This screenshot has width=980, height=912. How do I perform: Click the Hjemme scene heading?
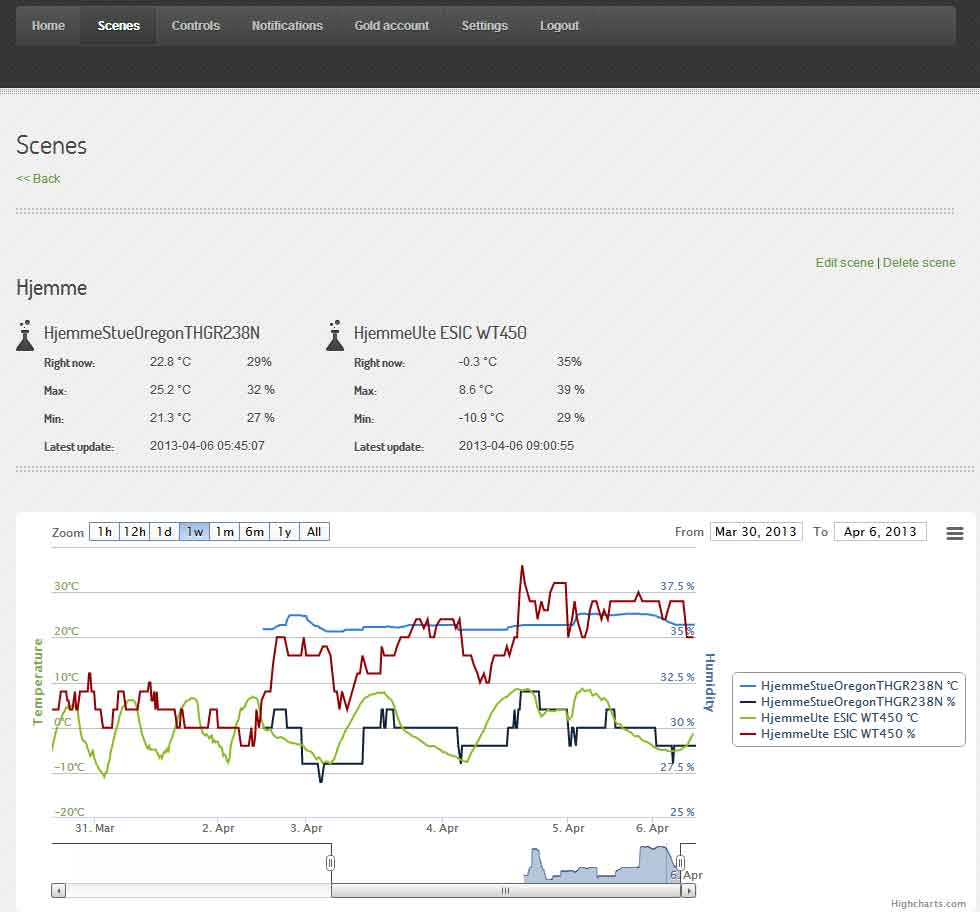coord(52,288)
